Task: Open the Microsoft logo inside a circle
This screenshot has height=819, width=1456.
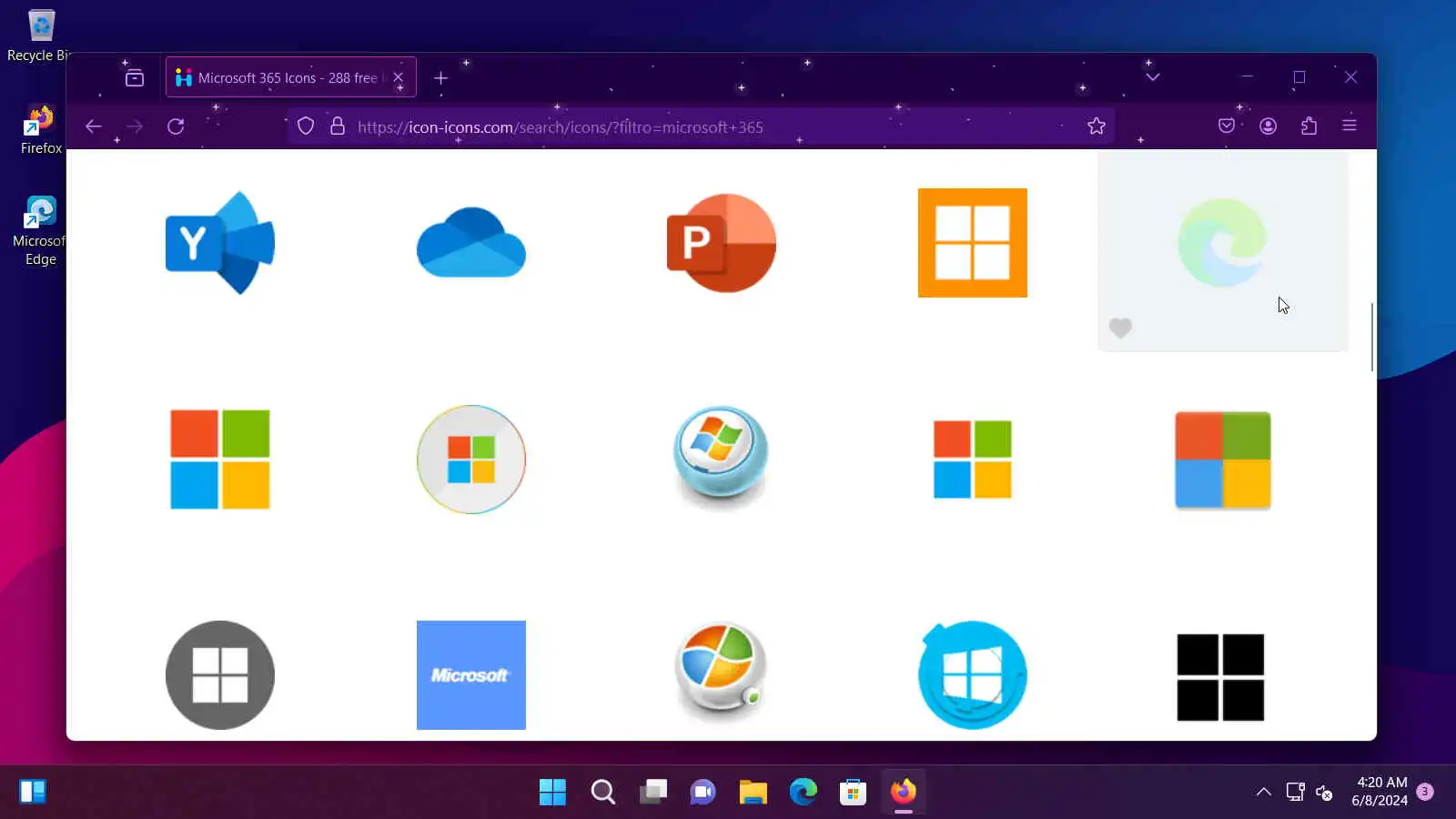Action: pyautogui.click(x=471, y=460)
